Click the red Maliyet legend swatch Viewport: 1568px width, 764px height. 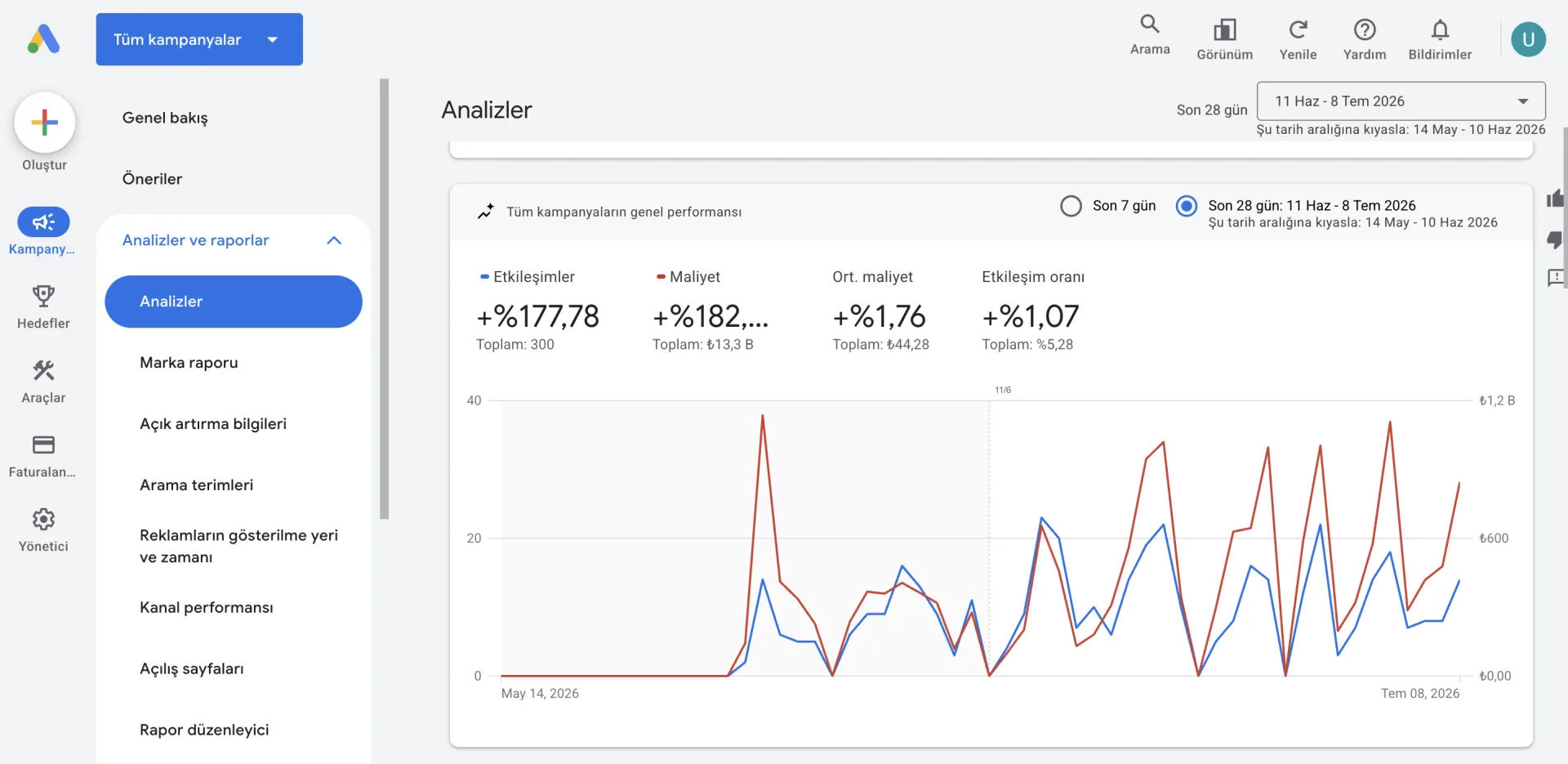(x=661, y=277)
